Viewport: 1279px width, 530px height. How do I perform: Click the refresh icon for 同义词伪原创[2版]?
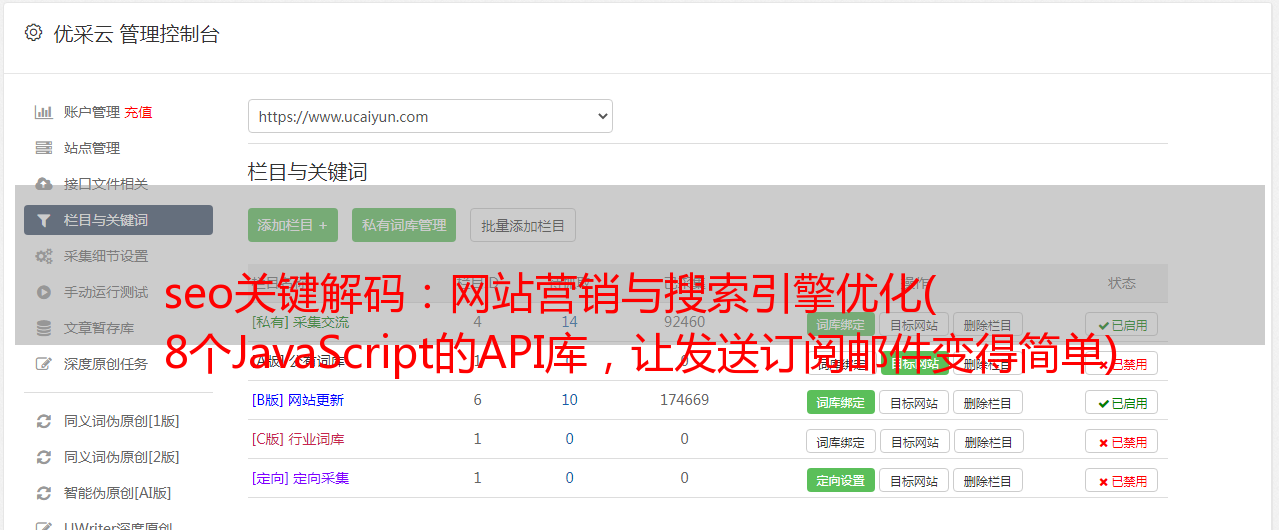(44, 457)
